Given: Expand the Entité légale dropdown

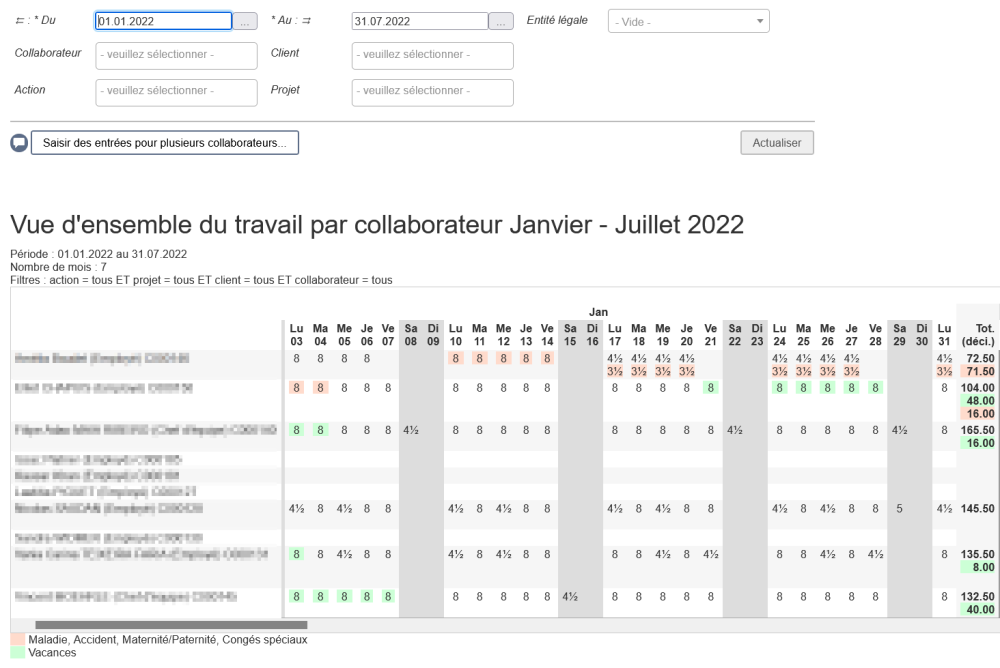Looking at the screenshot, I should [x=688, y=21].
